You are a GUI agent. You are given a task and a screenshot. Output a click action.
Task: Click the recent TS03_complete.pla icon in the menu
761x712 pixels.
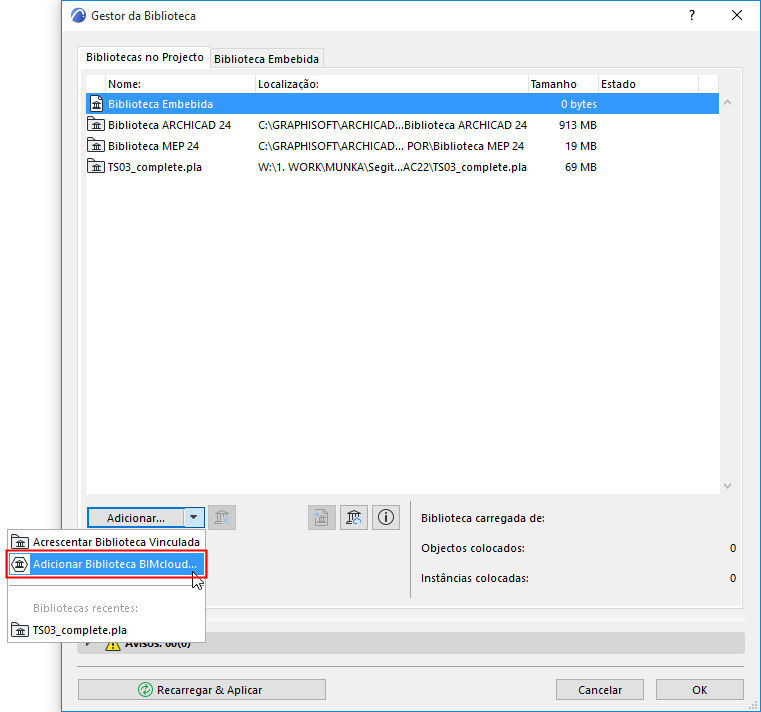click(x=20, y=630)
